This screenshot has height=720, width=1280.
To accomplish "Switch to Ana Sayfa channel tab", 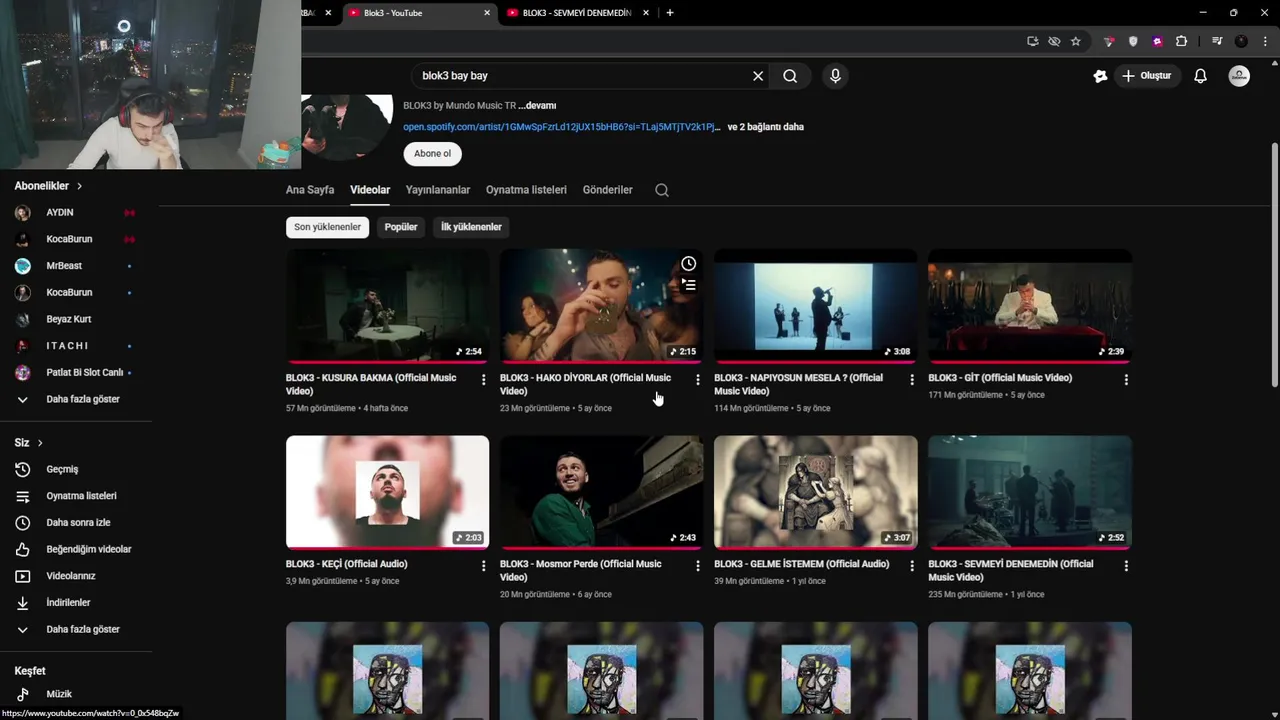I will [310, 190].
